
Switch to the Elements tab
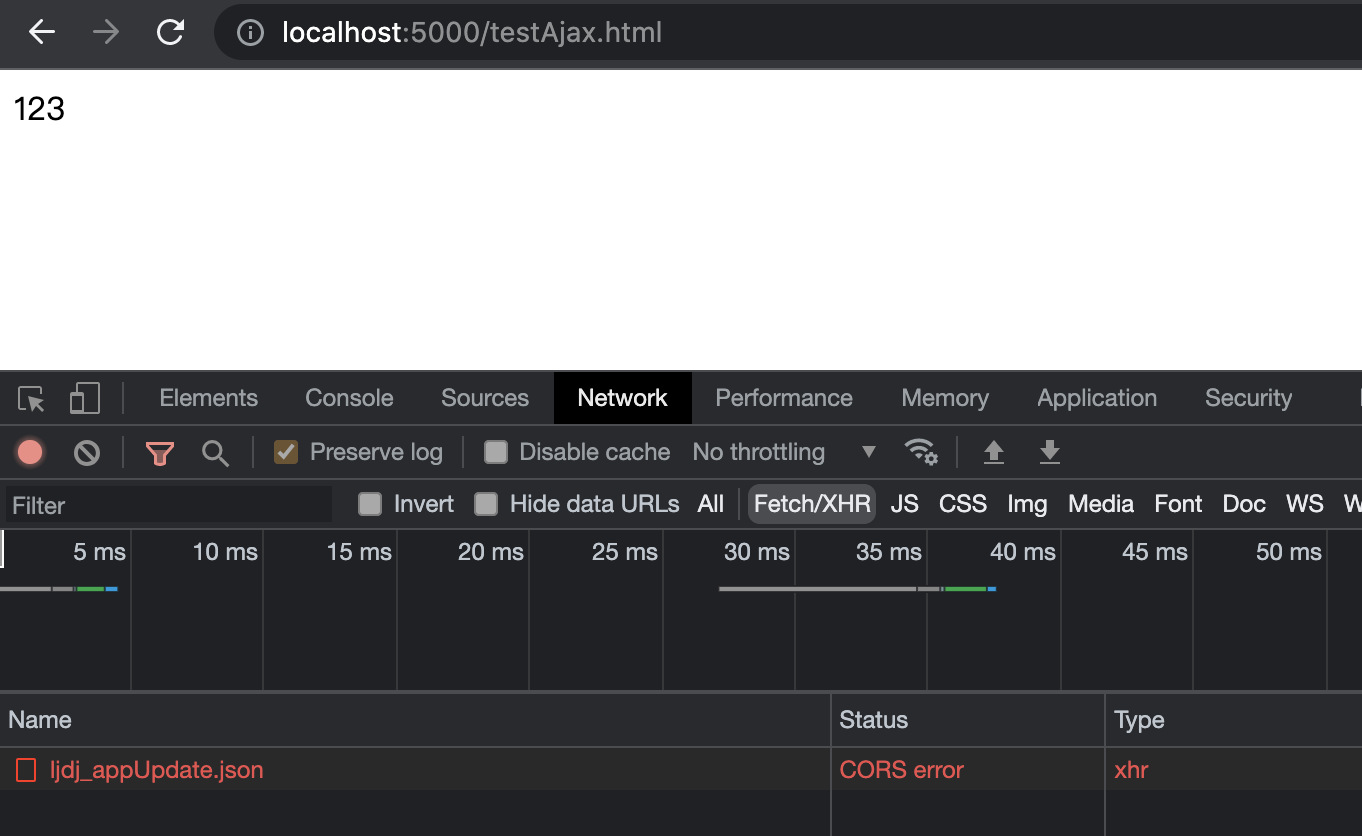(209, 398)
